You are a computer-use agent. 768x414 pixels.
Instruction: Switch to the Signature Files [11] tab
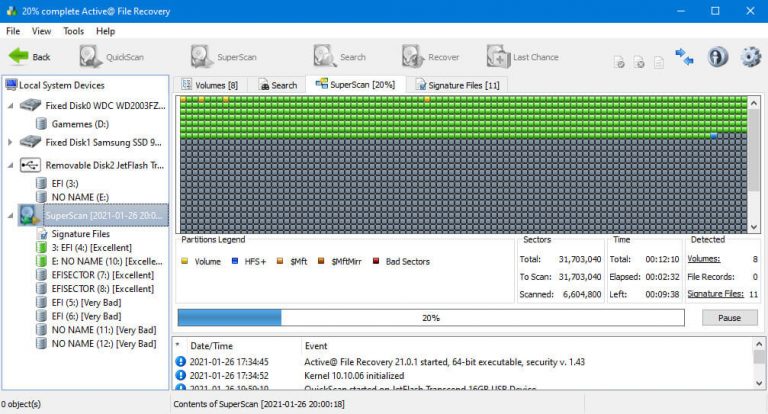(456, 85)
